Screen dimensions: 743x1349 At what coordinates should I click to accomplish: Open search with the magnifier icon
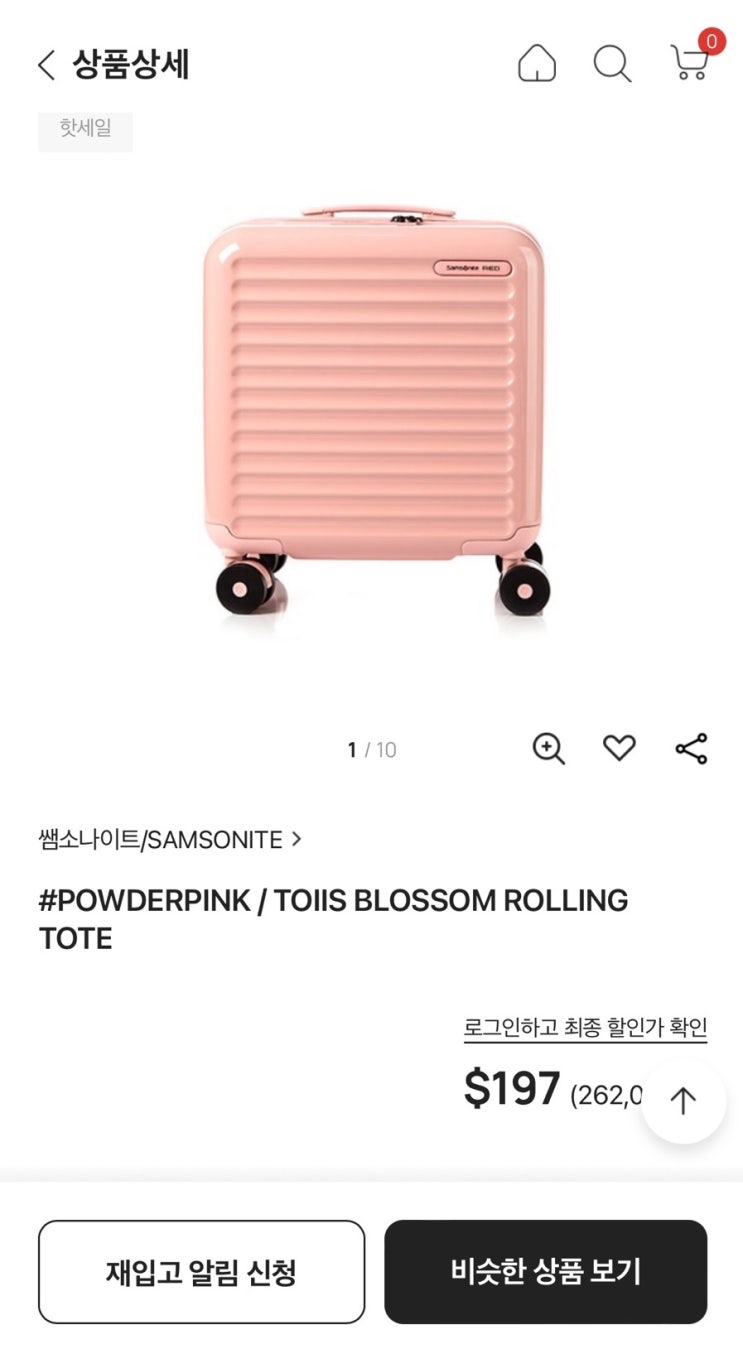pyautogui.click(x=612, y=64)
